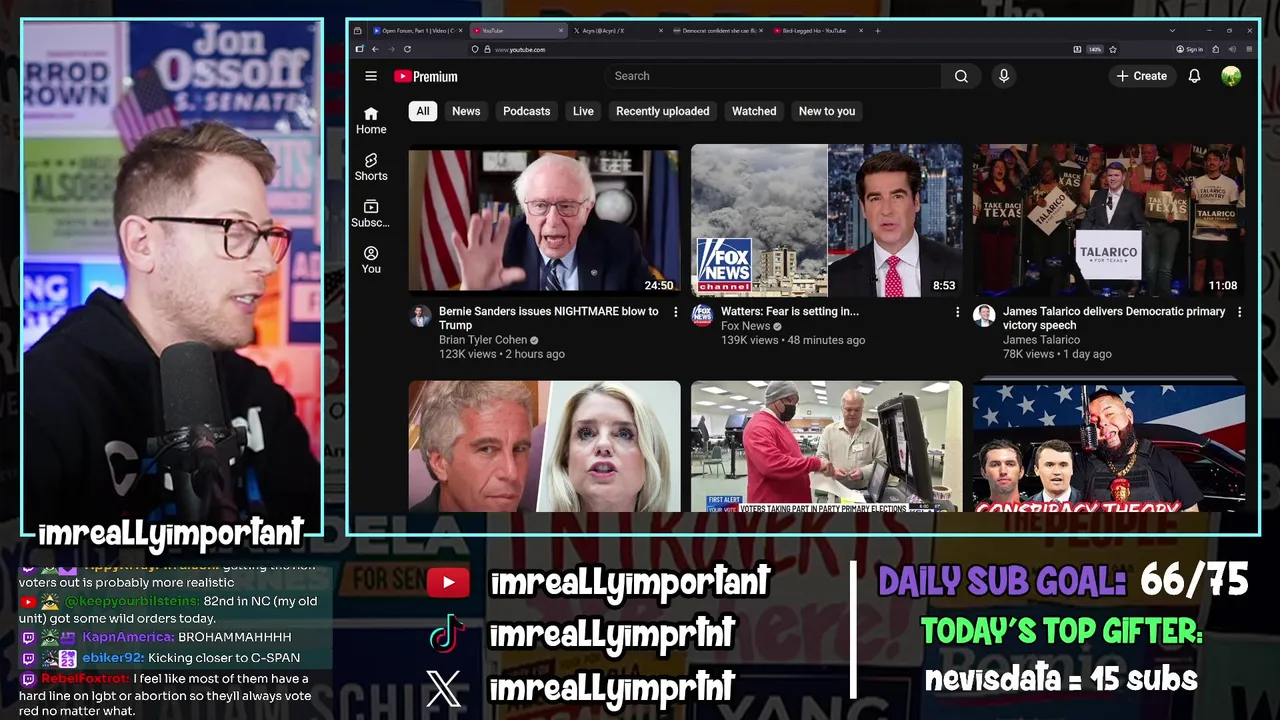1280x720 pixels.
Task: Click the search magnifier button
Action: [x=961, y=76]
